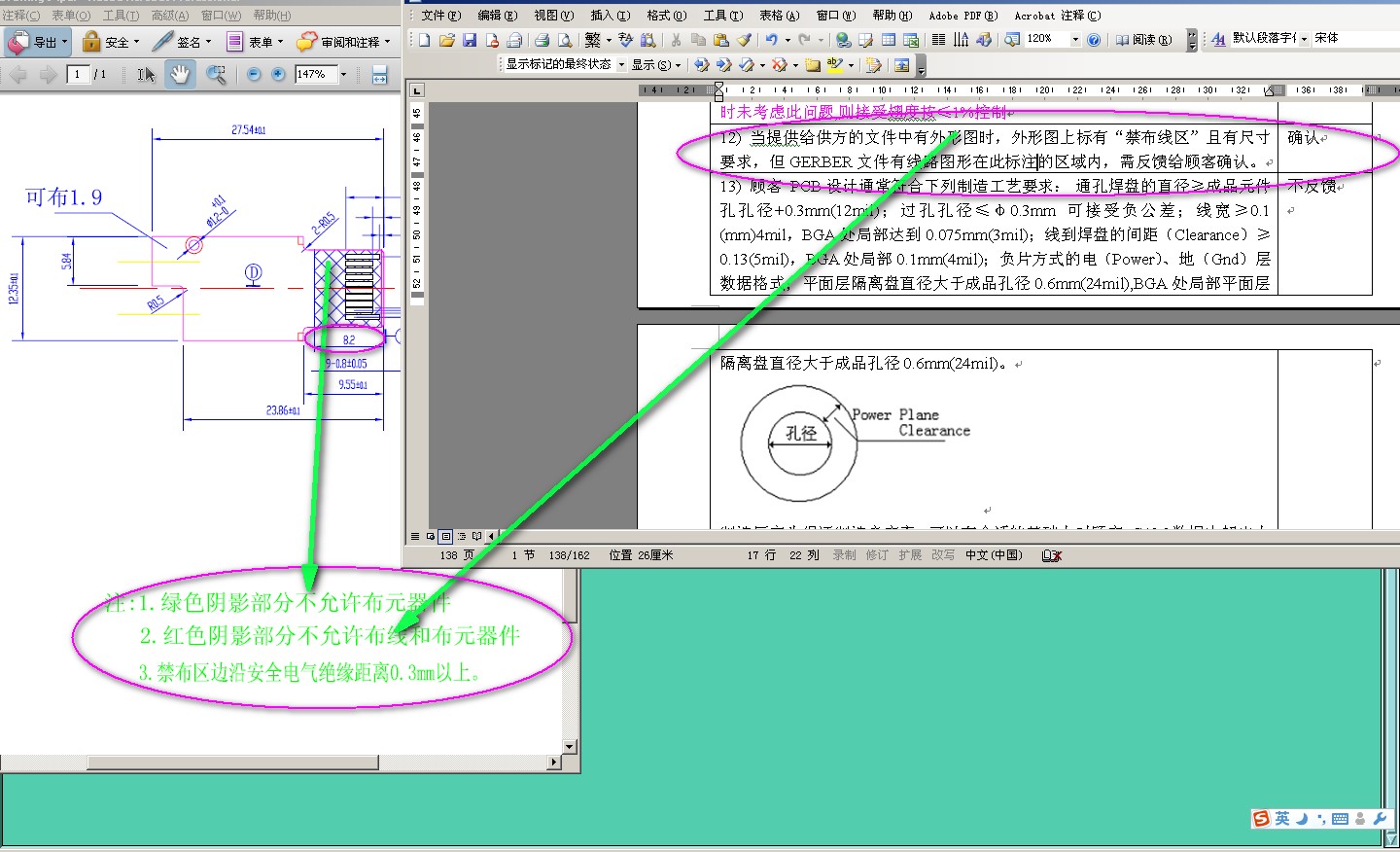The height and width of the screenshot is (852, 1400).
Task: Toggle 改写 overtype status indicator
Action: point(943,555)
